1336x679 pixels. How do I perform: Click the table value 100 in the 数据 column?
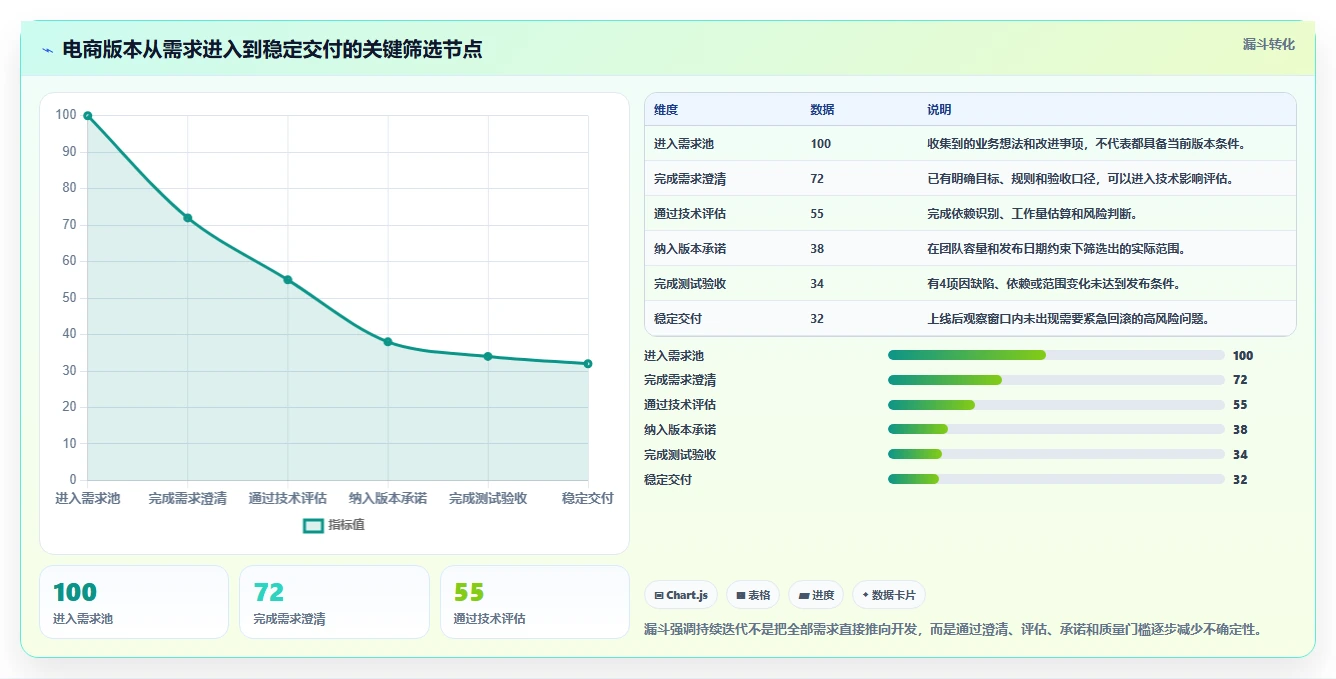pos(820,144)
